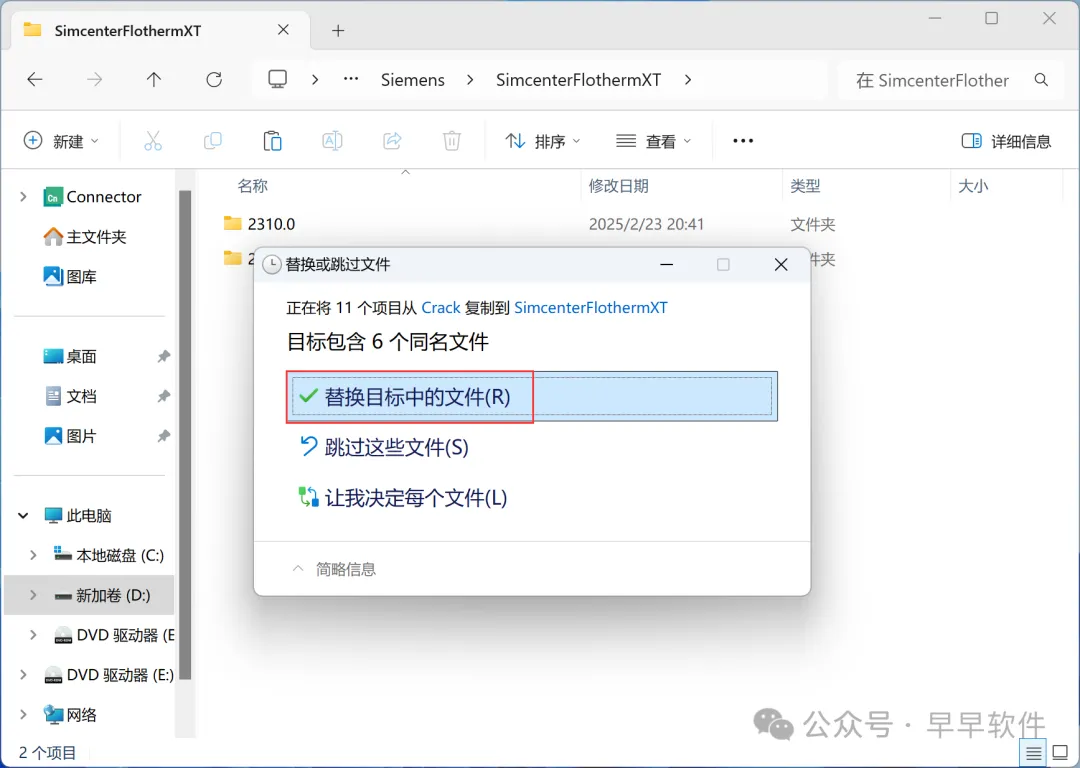Choose 替换目标中的文件(R)

point(532,397)
